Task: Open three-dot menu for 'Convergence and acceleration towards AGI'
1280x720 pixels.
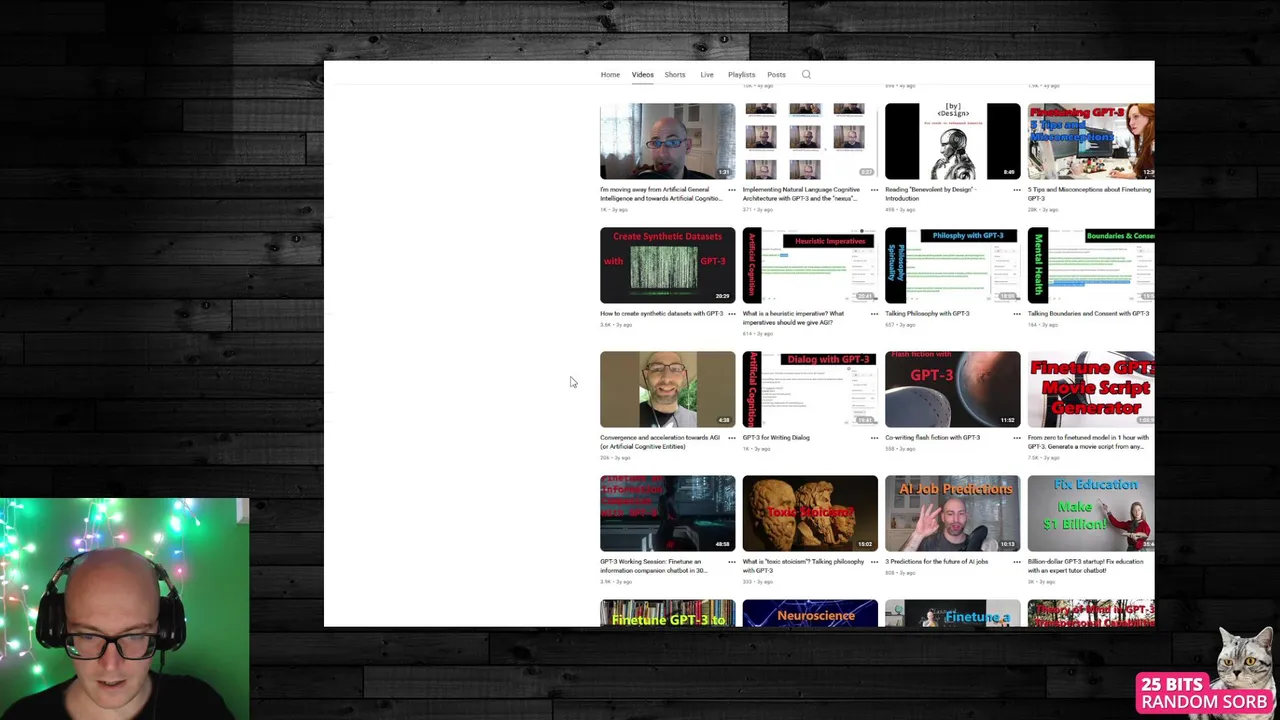Action: [732, 437]
